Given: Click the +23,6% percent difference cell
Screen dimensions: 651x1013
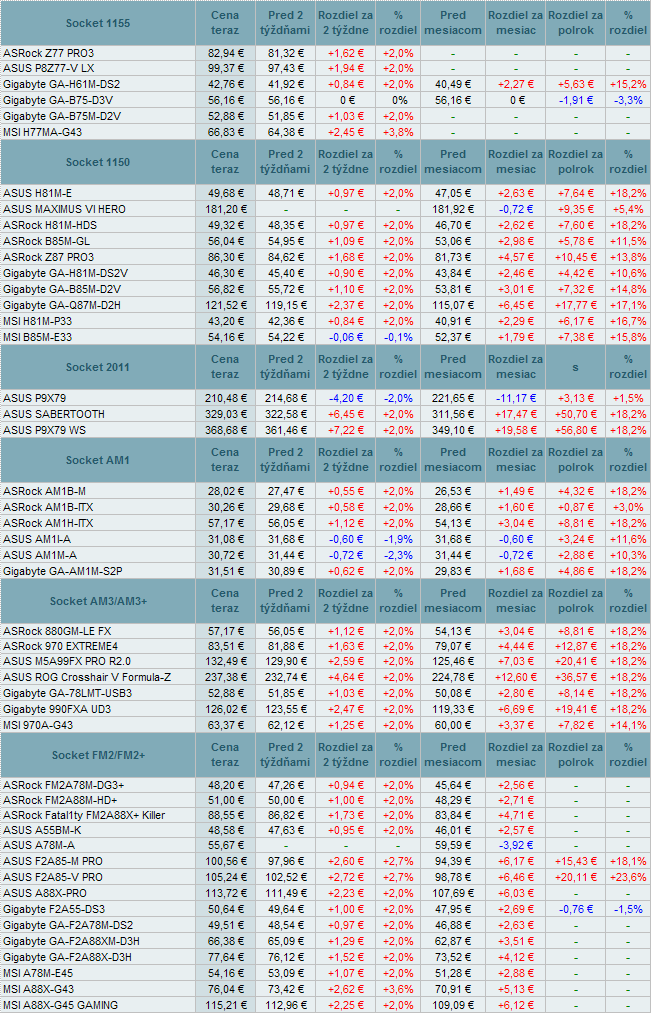Looking at the screenshot, I should tap(628, 877).
